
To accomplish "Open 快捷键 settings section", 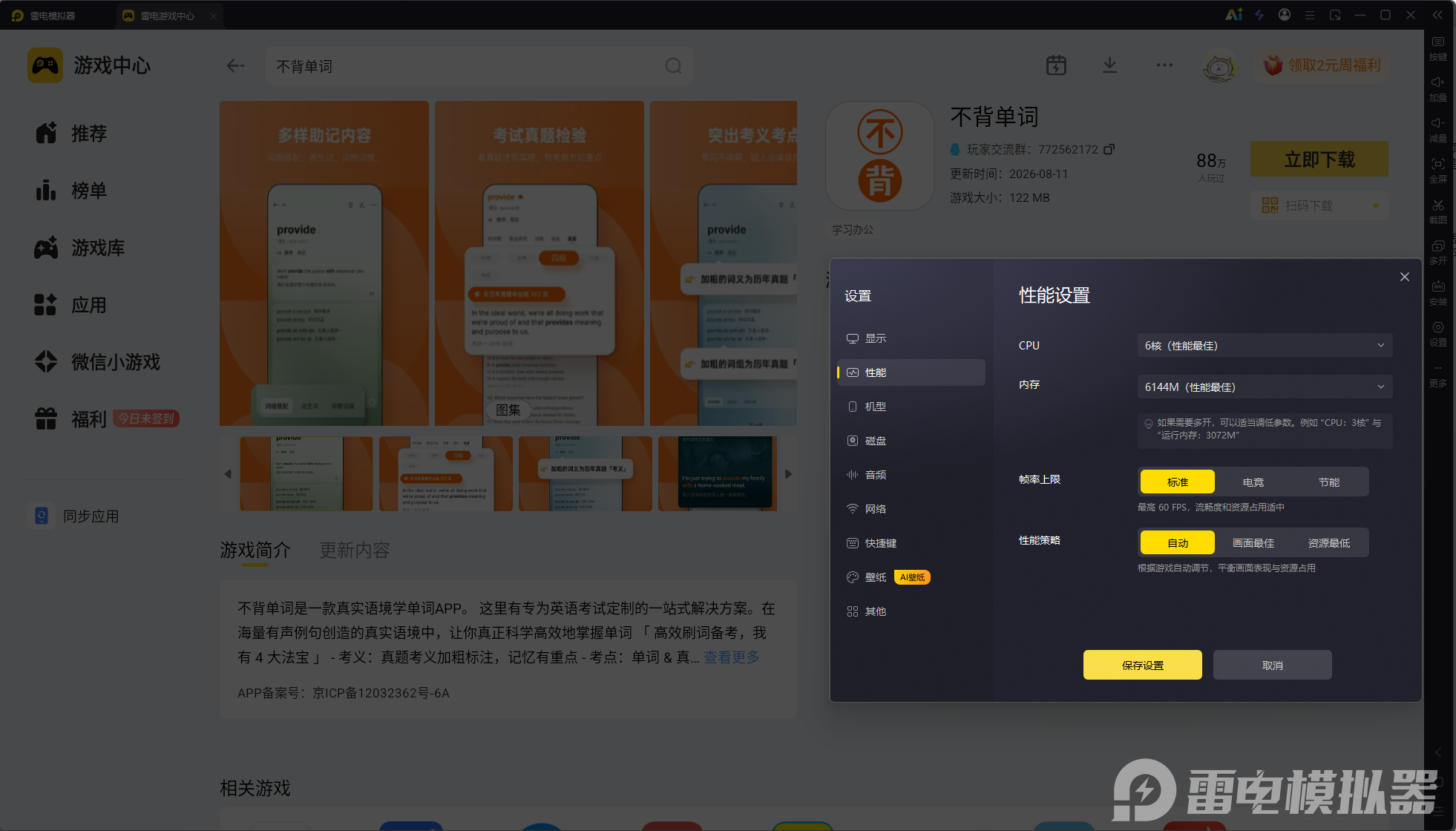I will pos(911,543).
